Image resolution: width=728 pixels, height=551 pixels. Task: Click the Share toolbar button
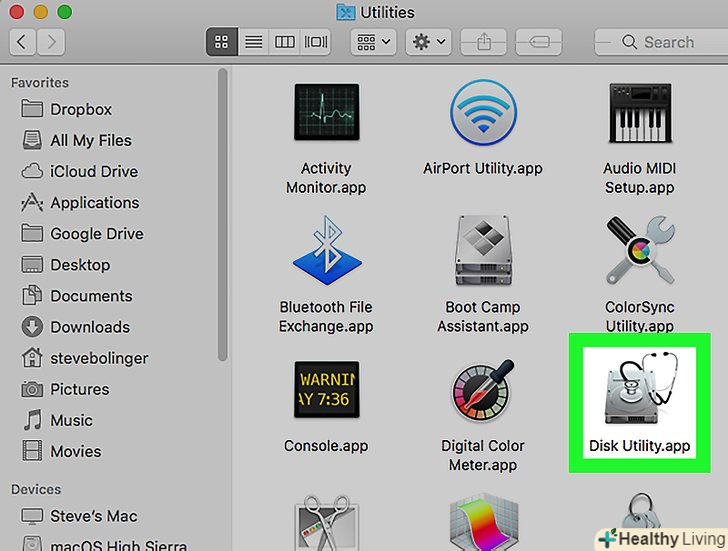point(486,42)
